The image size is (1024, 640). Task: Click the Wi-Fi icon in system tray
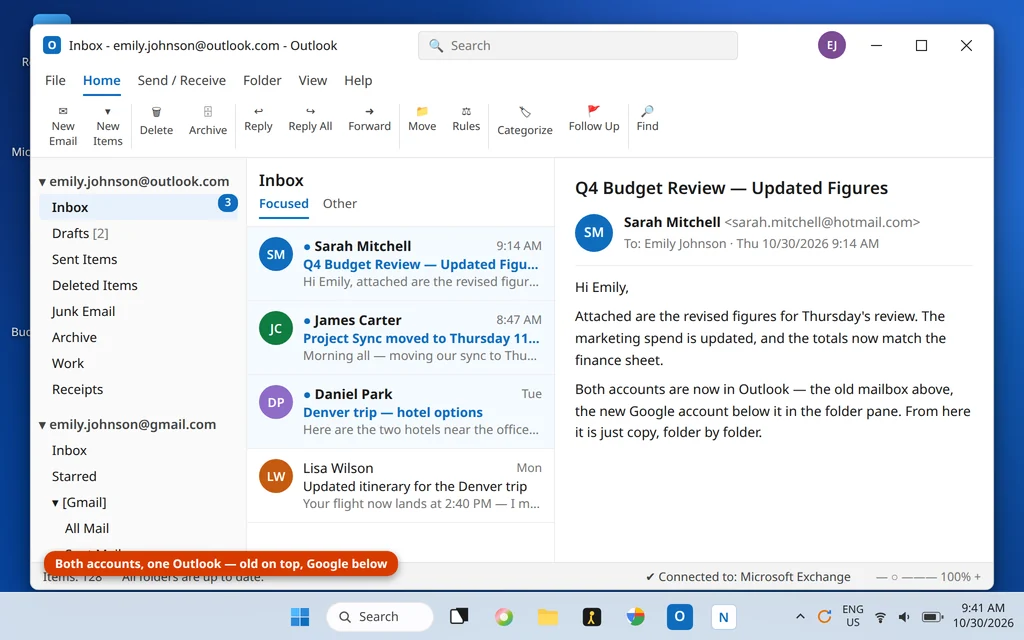pos(880,617)
